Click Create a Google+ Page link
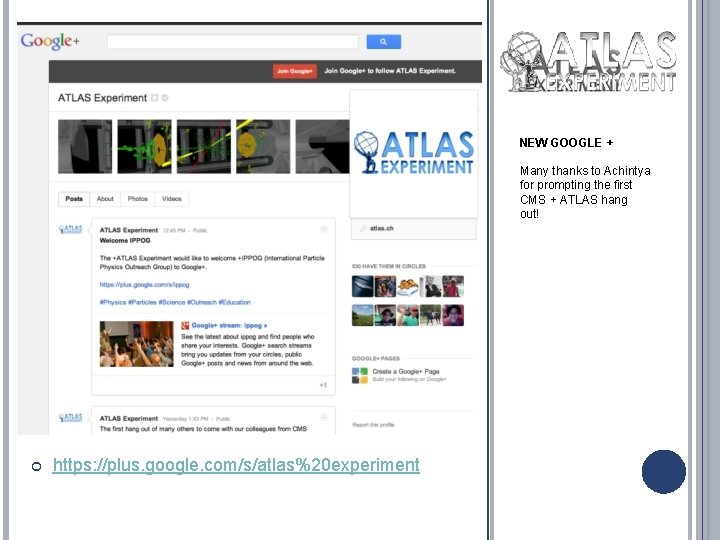Screen dimensions: 720x540 pos(406,371)
